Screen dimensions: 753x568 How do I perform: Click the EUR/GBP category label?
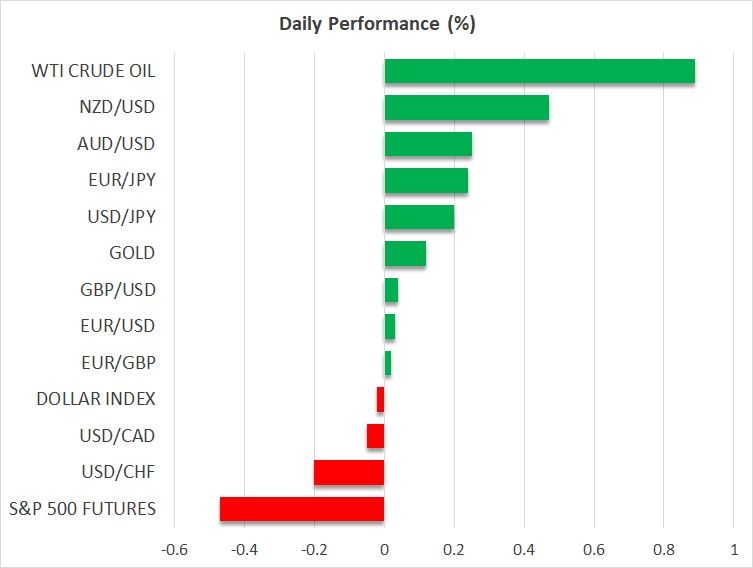[119, 363]
